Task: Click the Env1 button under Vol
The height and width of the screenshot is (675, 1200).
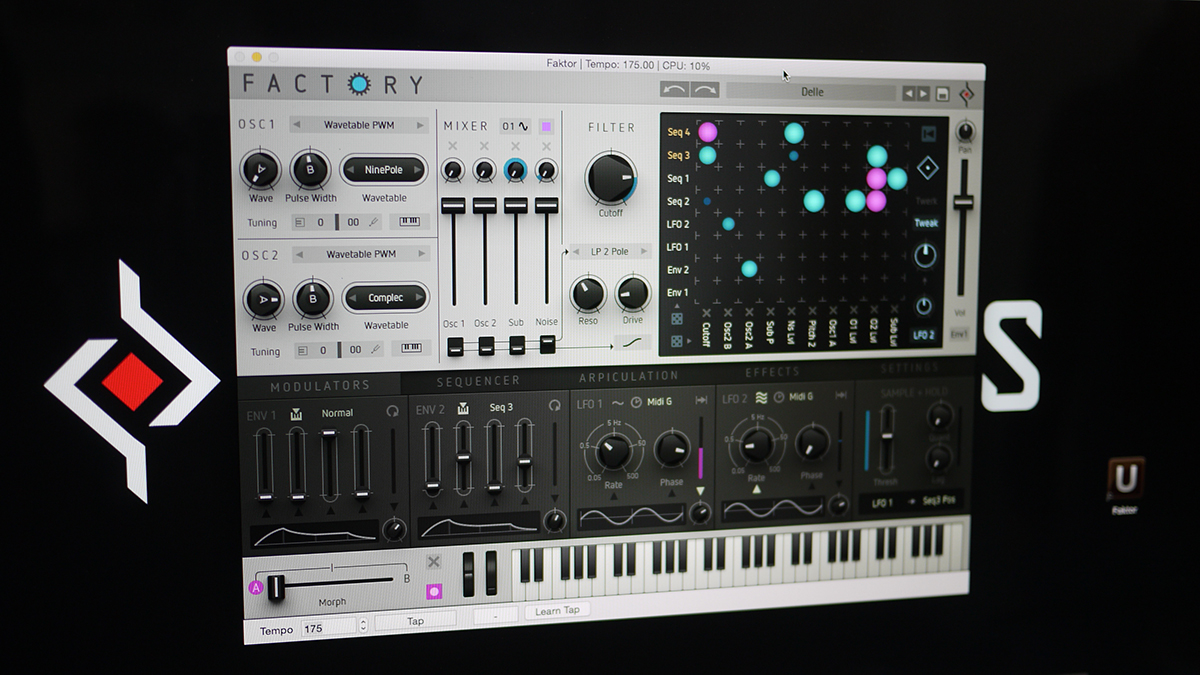Action: coord(961,333)
